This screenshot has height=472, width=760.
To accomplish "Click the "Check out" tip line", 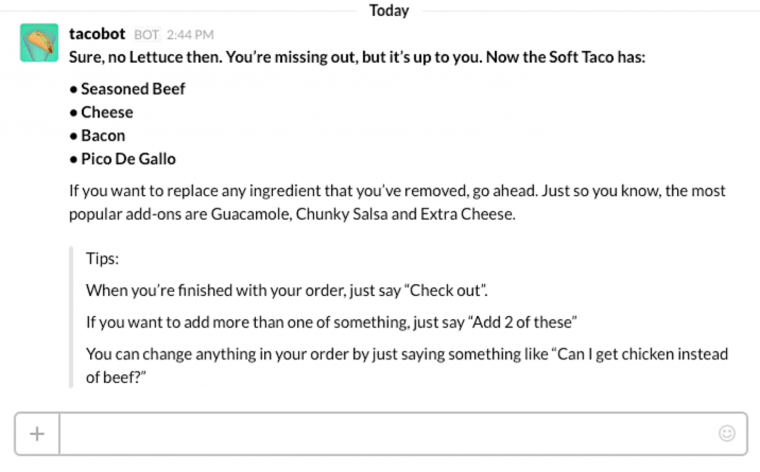I will pos(287,290).
